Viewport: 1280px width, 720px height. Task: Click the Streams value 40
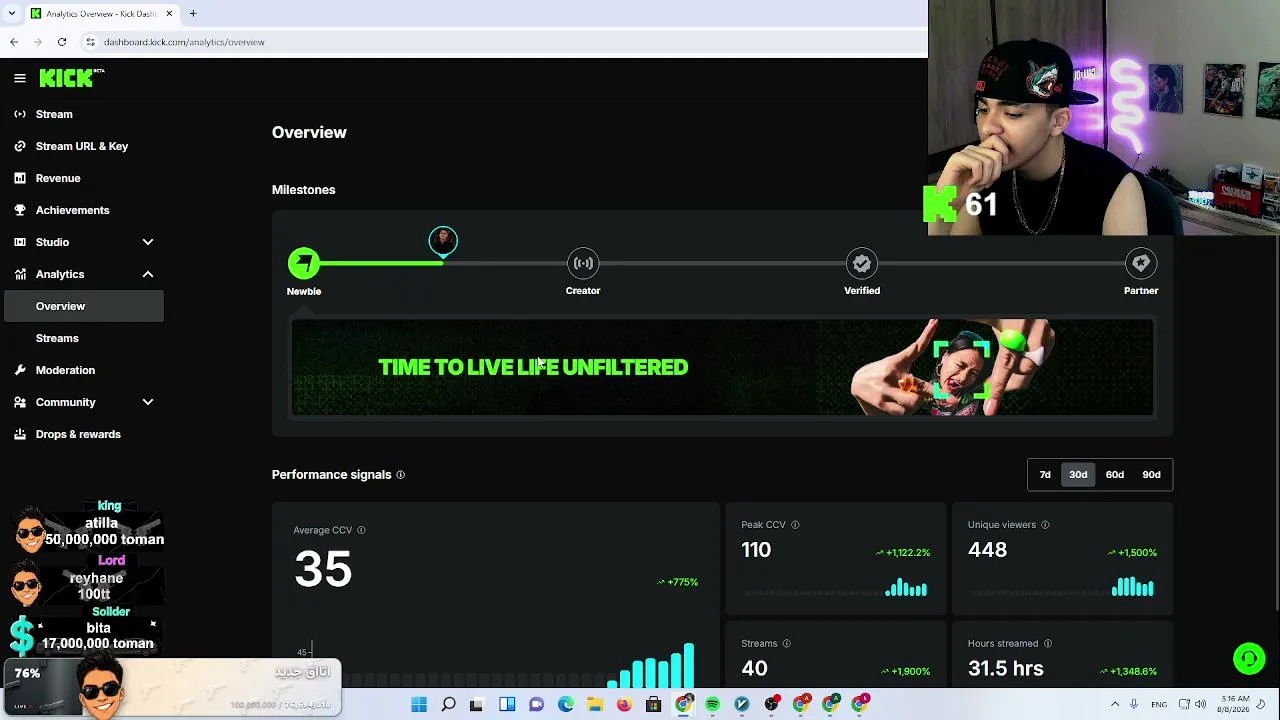pos(755,669)
